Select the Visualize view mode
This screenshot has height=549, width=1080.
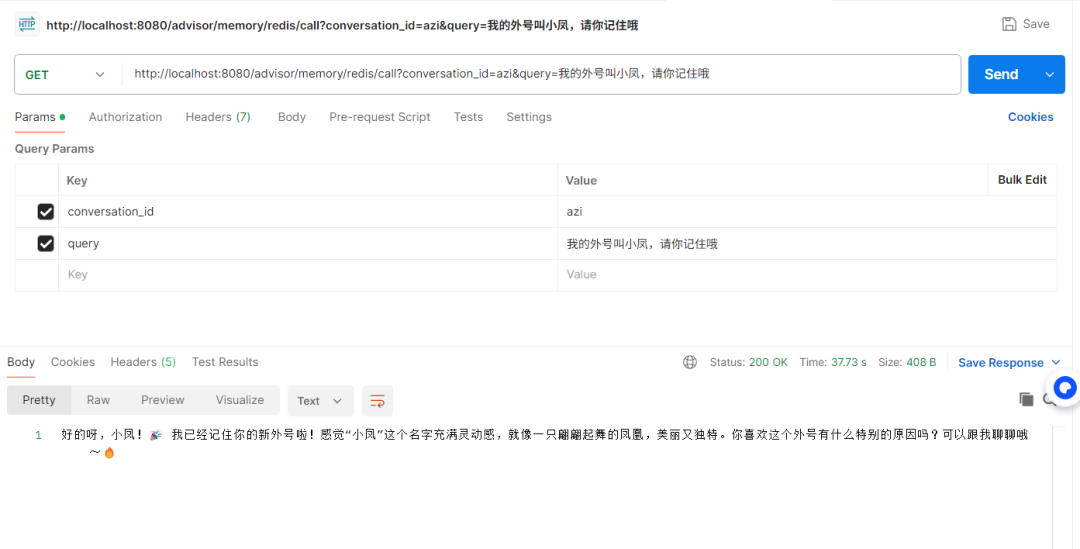240,400
